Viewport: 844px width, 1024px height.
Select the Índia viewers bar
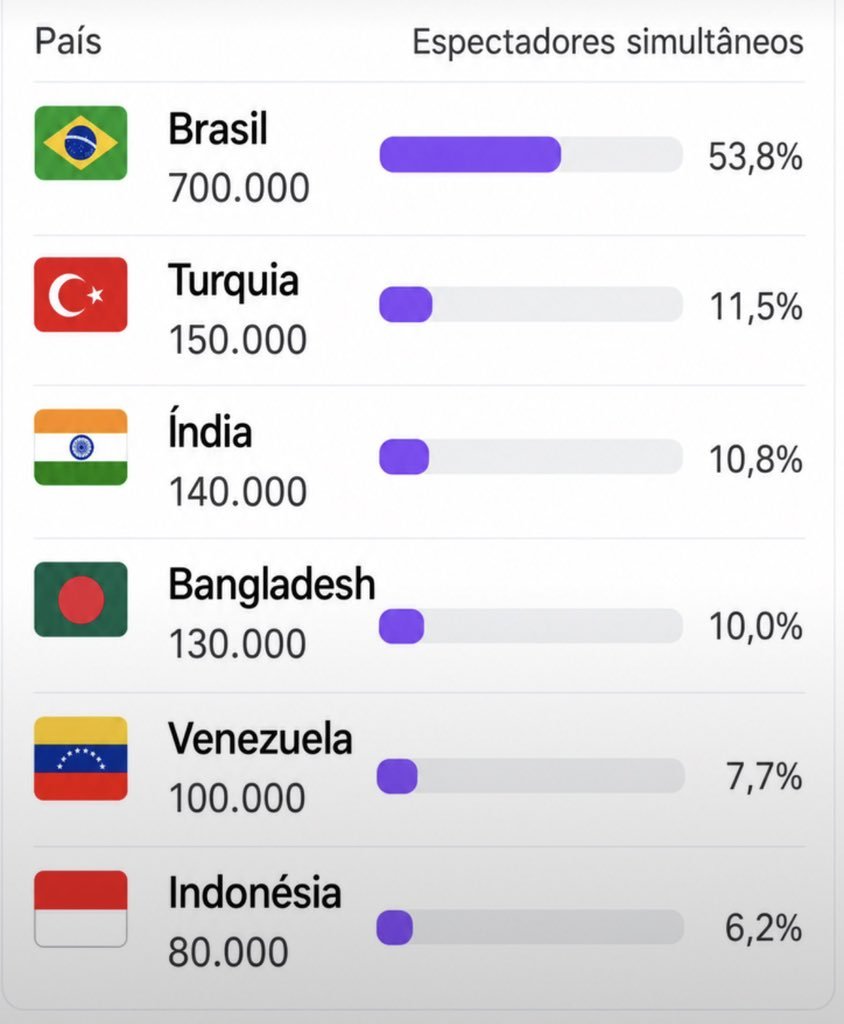(531, 456)
